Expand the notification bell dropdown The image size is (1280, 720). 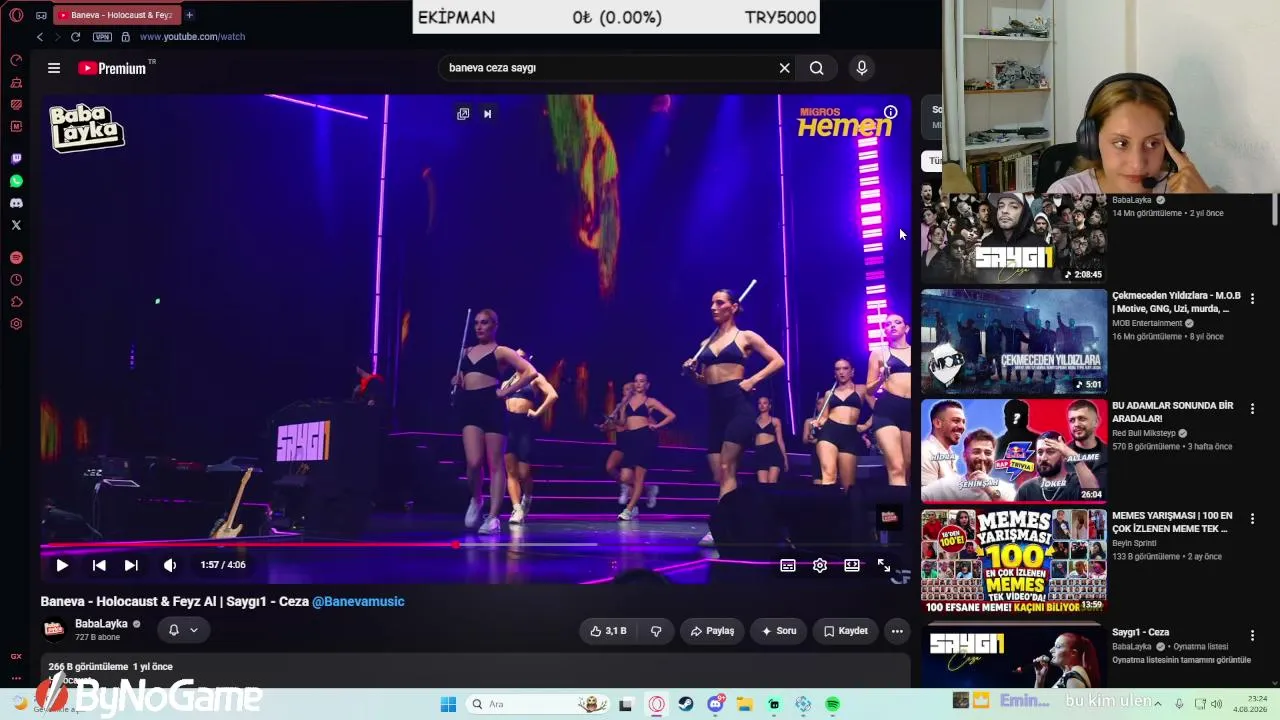183,630
